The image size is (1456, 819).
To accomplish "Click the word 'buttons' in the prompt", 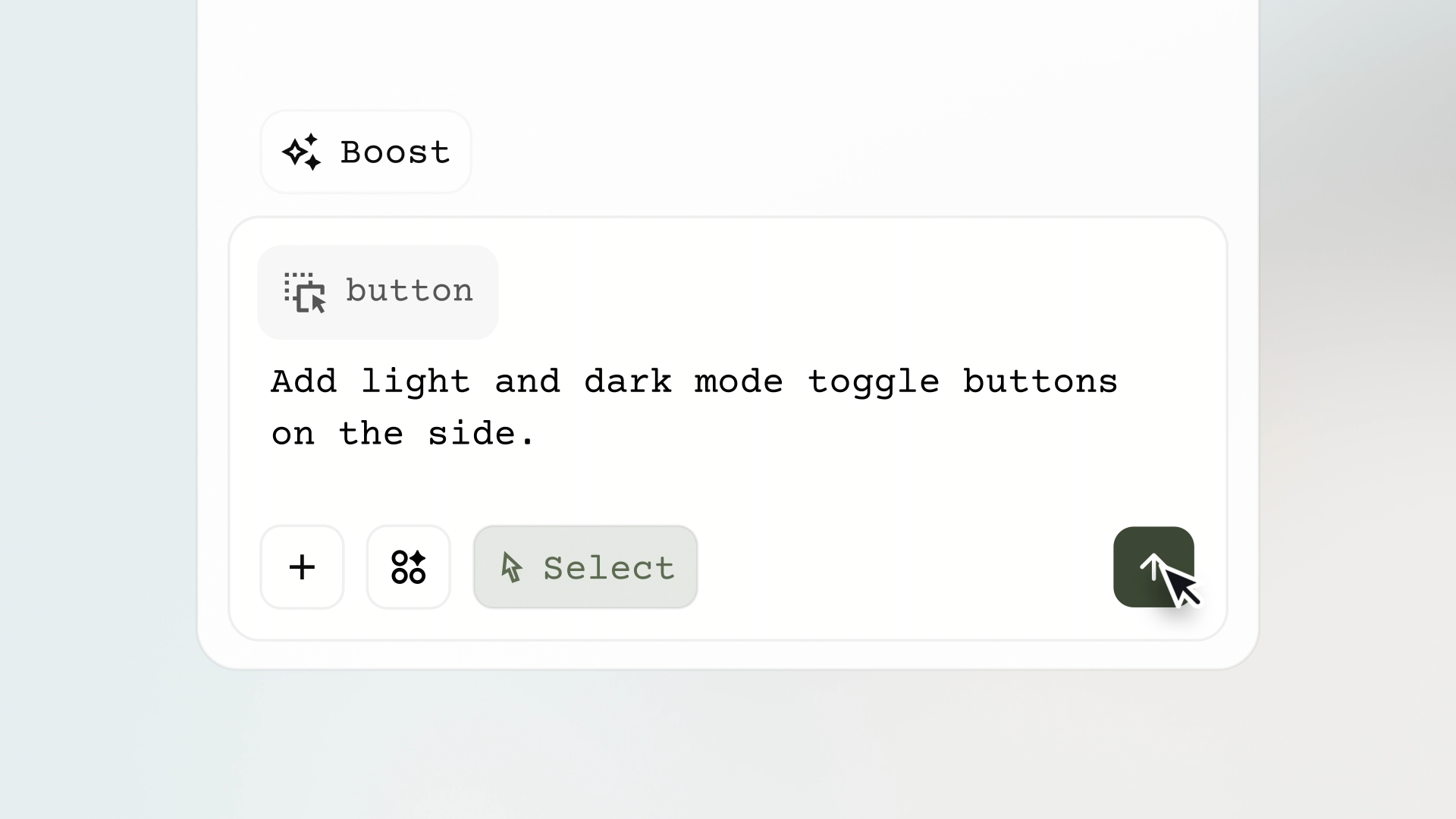I will point(1040,381).
